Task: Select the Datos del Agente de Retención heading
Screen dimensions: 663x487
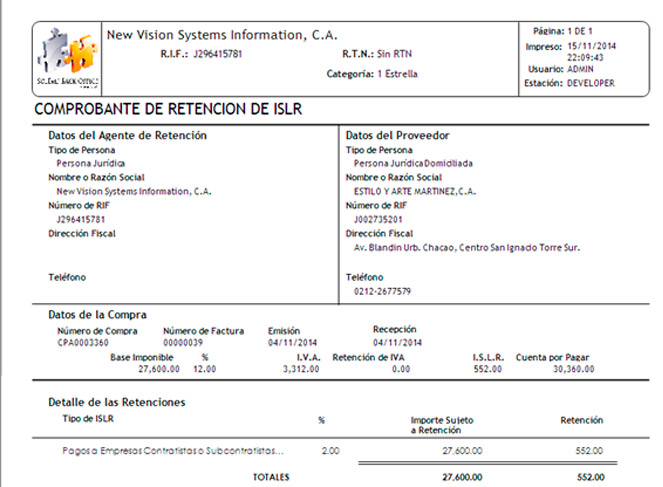Action: pos(127,134)
